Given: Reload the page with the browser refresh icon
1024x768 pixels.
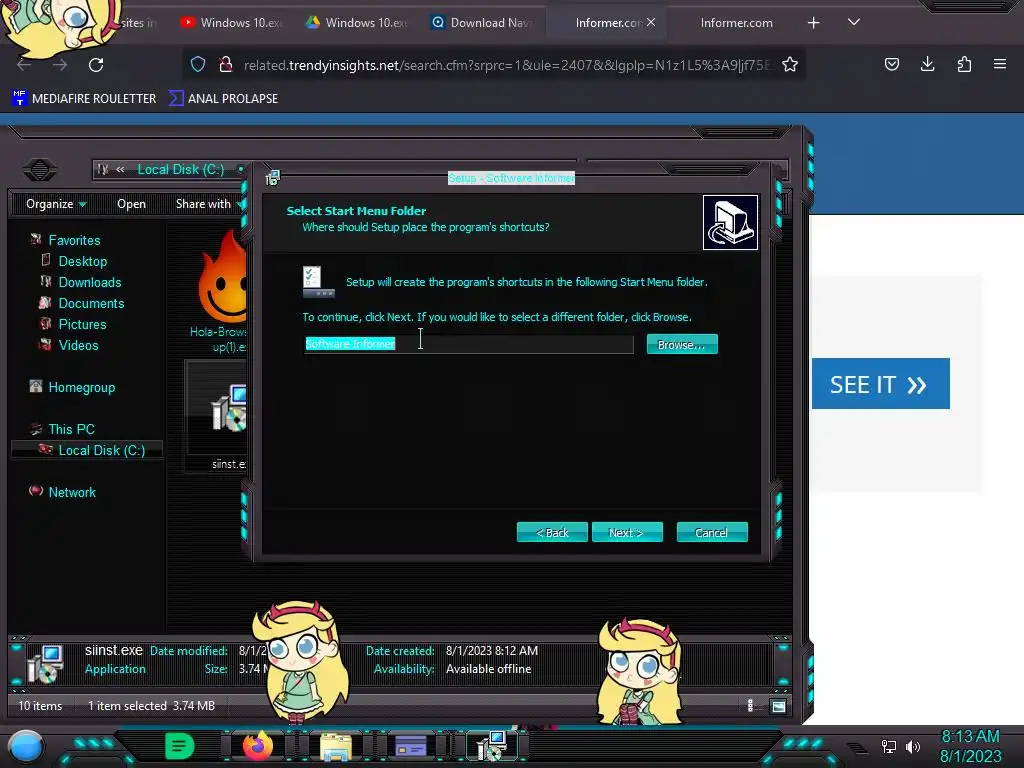Looking at the screenshot, I should [x=96, y=65].
